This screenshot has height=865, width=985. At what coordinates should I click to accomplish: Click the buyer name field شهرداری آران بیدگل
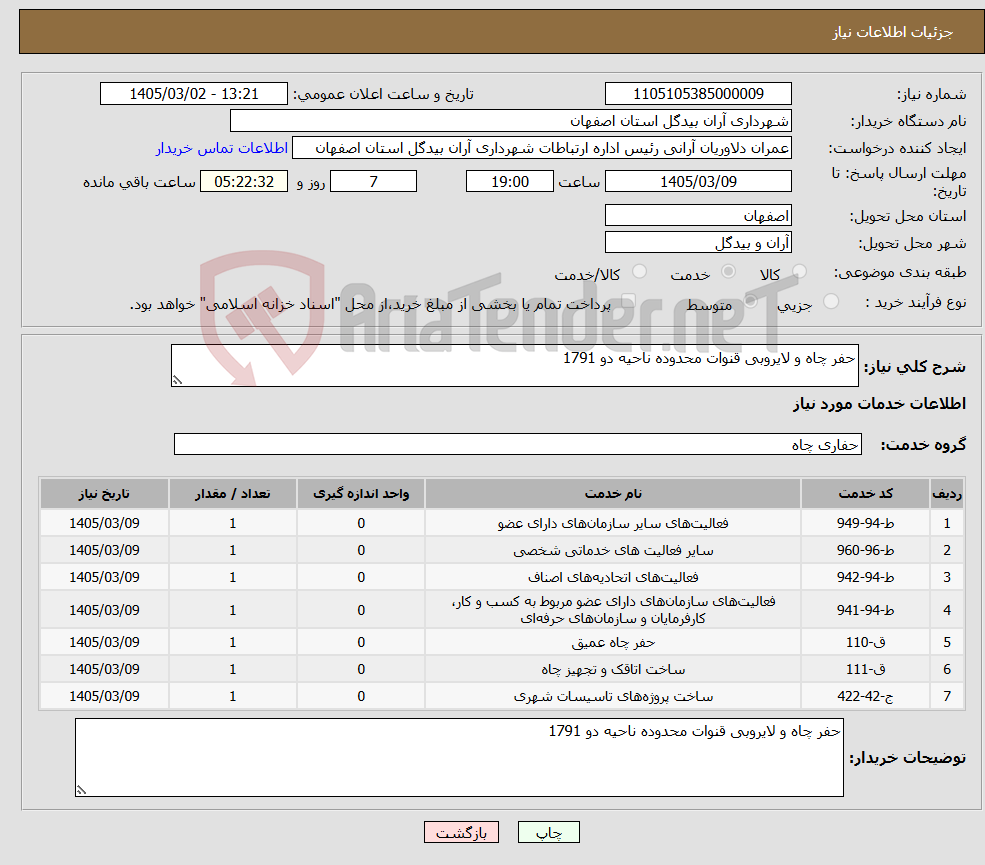coord(511,121)
